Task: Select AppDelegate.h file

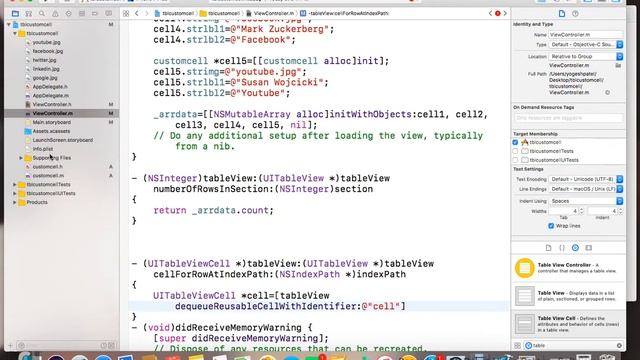Action: tap(50, 87)
